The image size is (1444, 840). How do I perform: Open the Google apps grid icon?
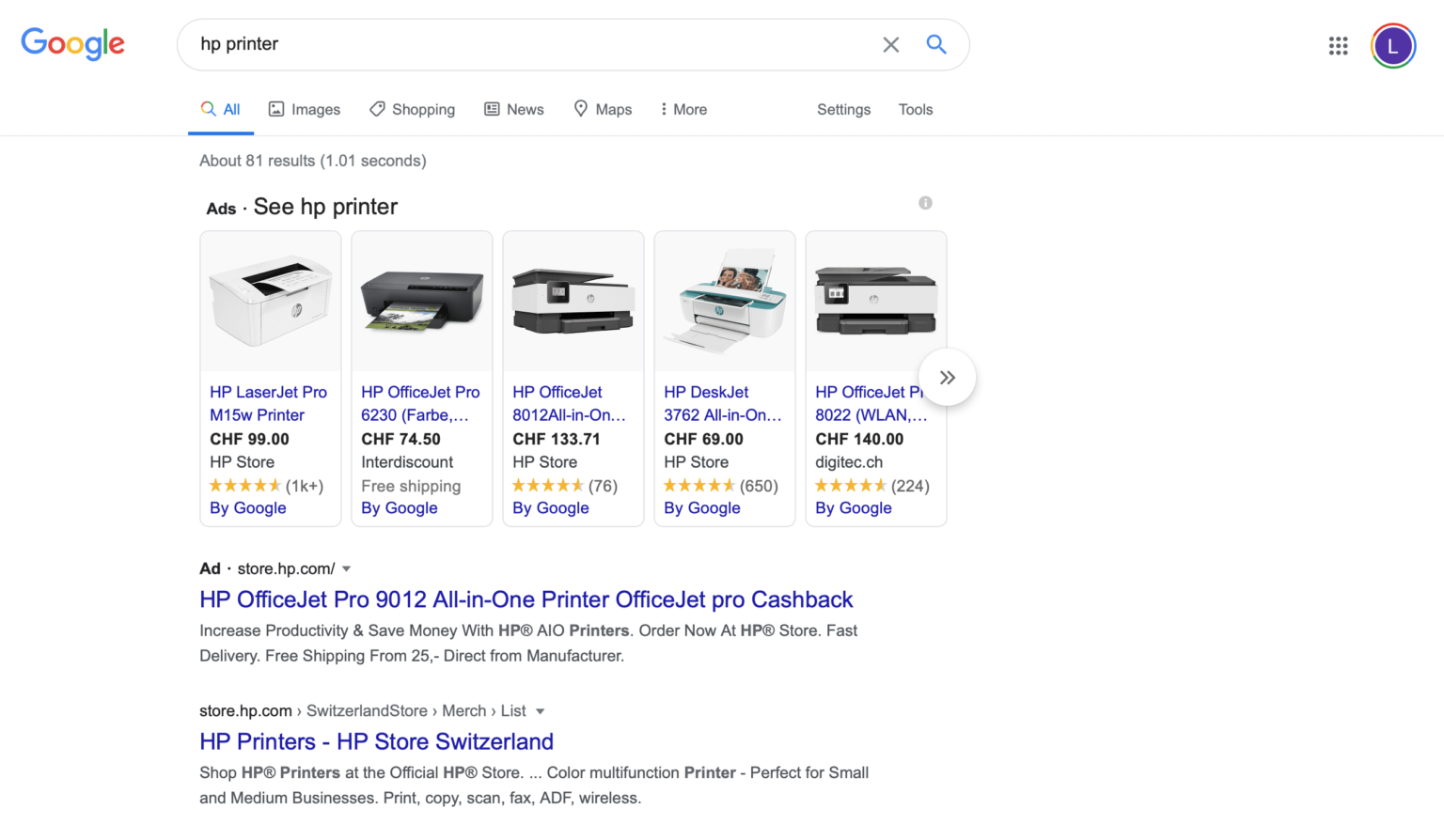point(1338,44)
